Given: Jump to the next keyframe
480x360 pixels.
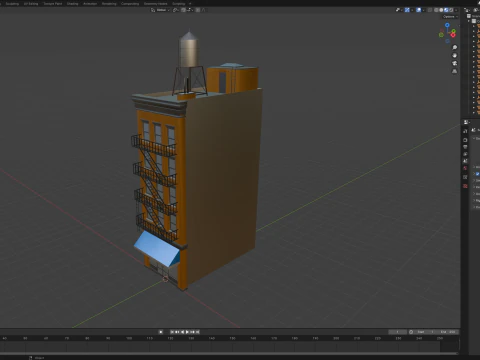Looking at the screenshot, I should pos(192,332).
